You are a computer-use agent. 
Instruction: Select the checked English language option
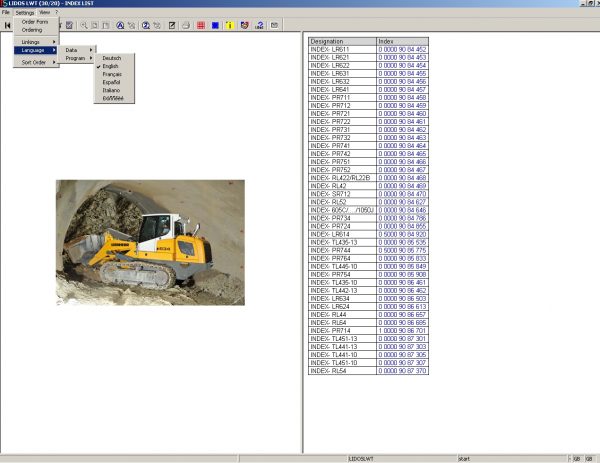click(x=111, y=66)
